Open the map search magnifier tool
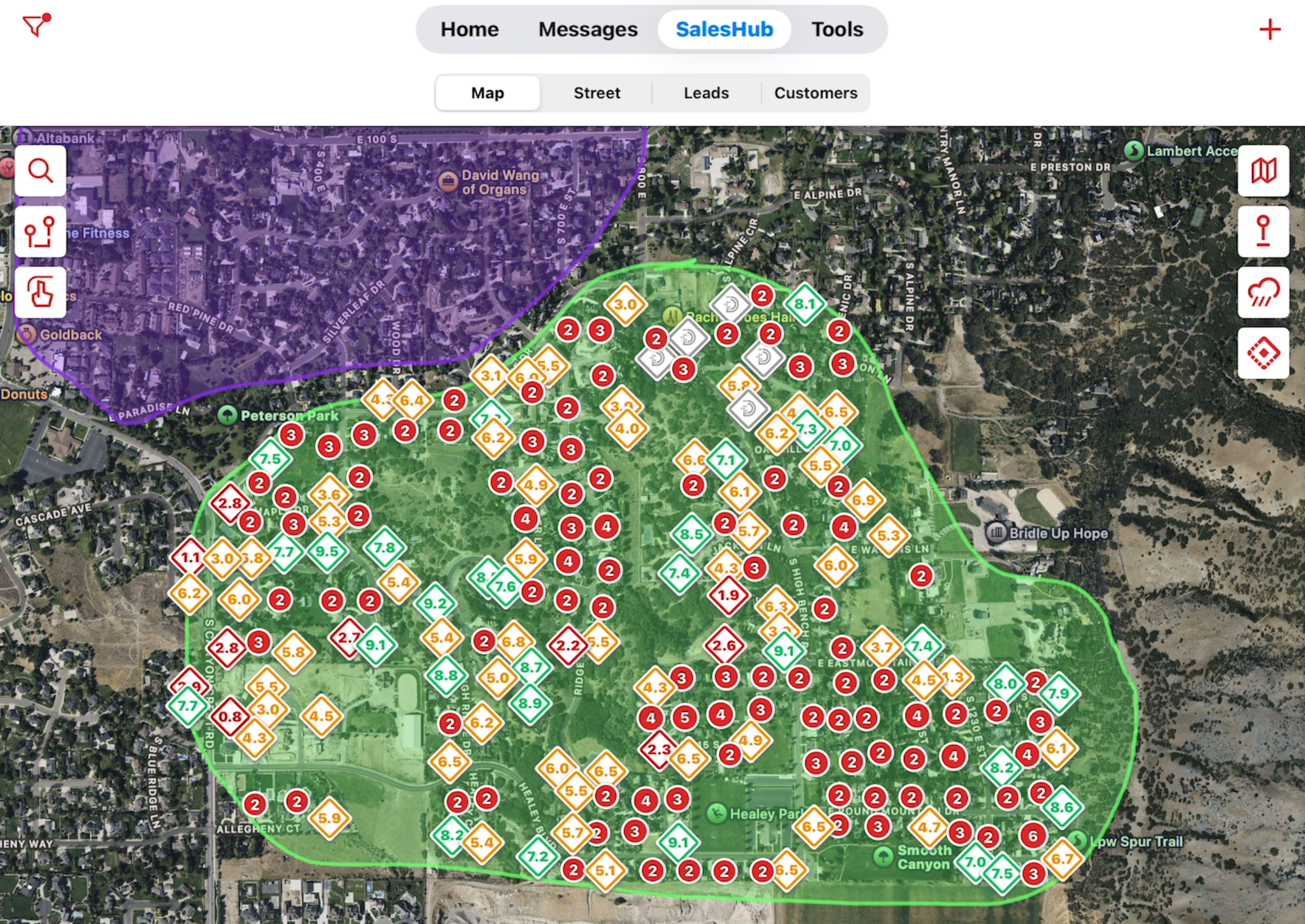Viewport: 1305px width, 924px height. [40, 171]
